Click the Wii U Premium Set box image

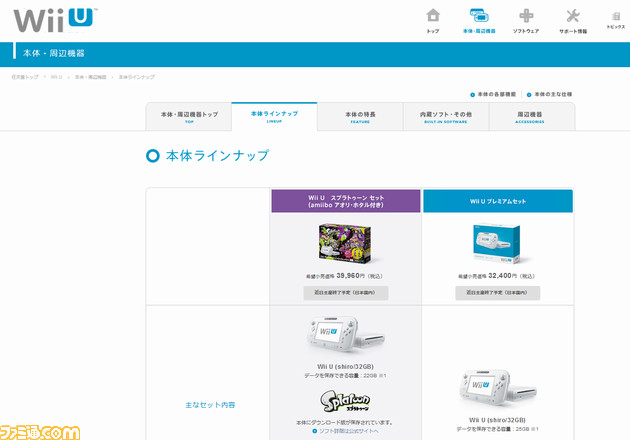click(x=497, y=243)
